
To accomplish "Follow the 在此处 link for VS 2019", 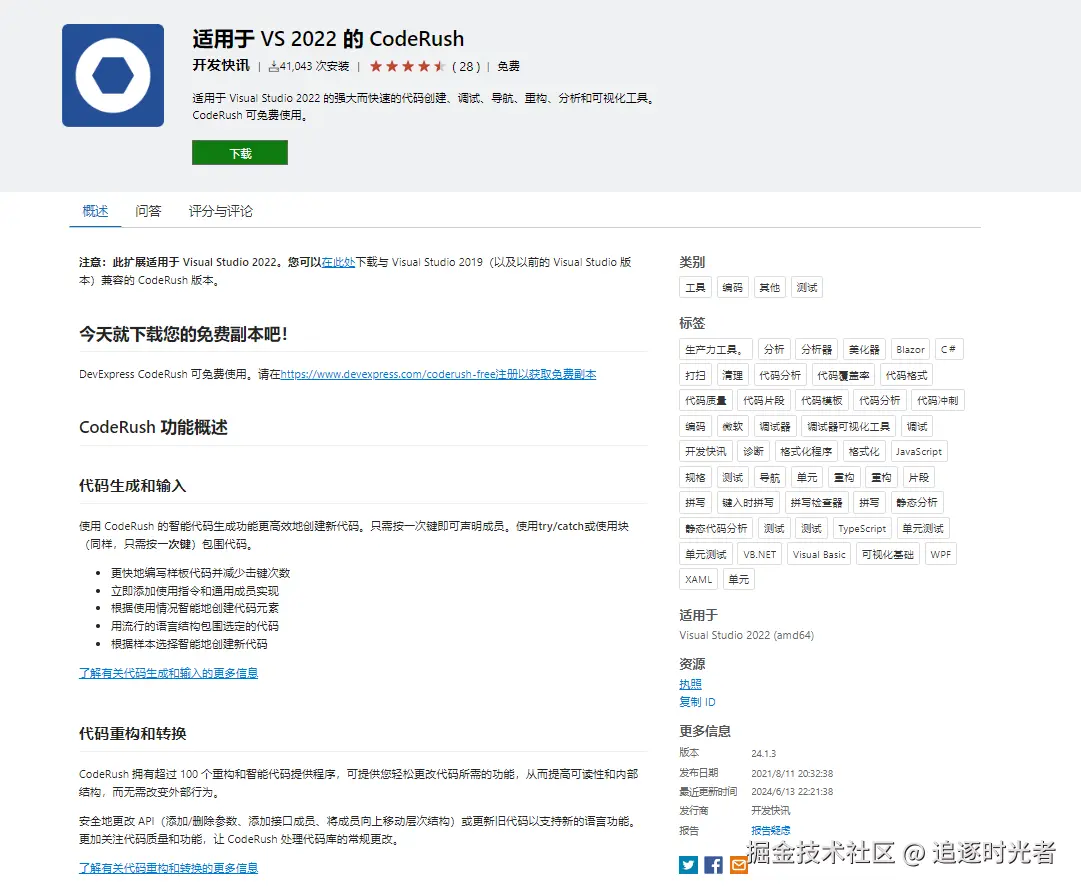I will pos(338,262).
